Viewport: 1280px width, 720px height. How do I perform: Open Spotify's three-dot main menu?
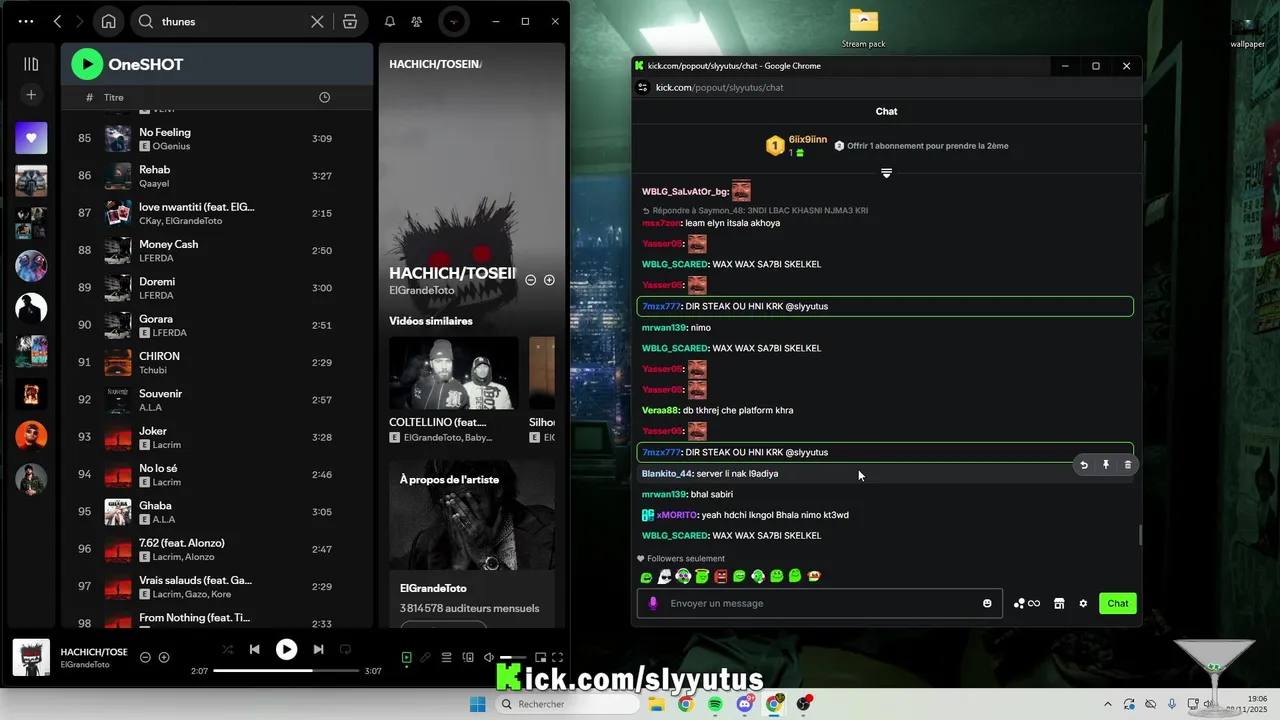click(x=26, y=21)
